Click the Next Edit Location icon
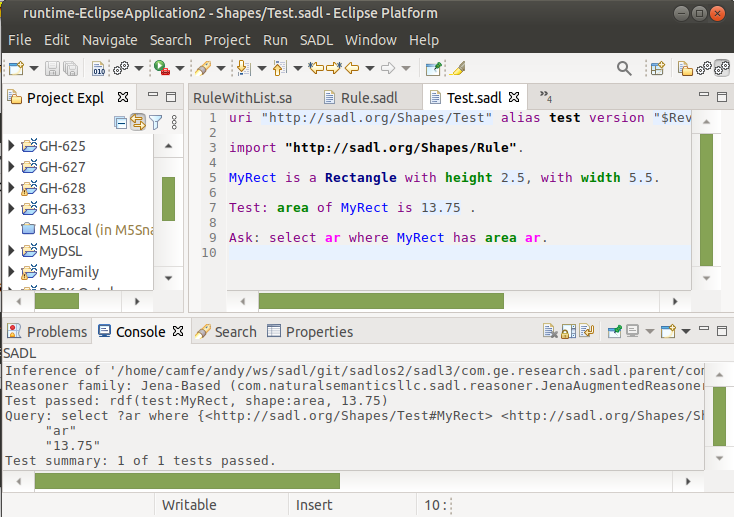 [334, 68]
